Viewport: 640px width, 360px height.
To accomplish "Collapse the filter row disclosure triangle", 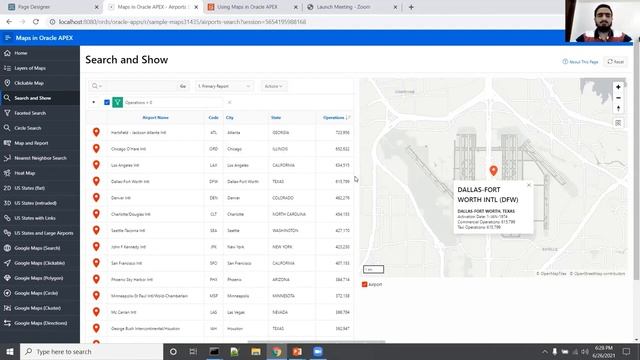I will click(93, 102).
